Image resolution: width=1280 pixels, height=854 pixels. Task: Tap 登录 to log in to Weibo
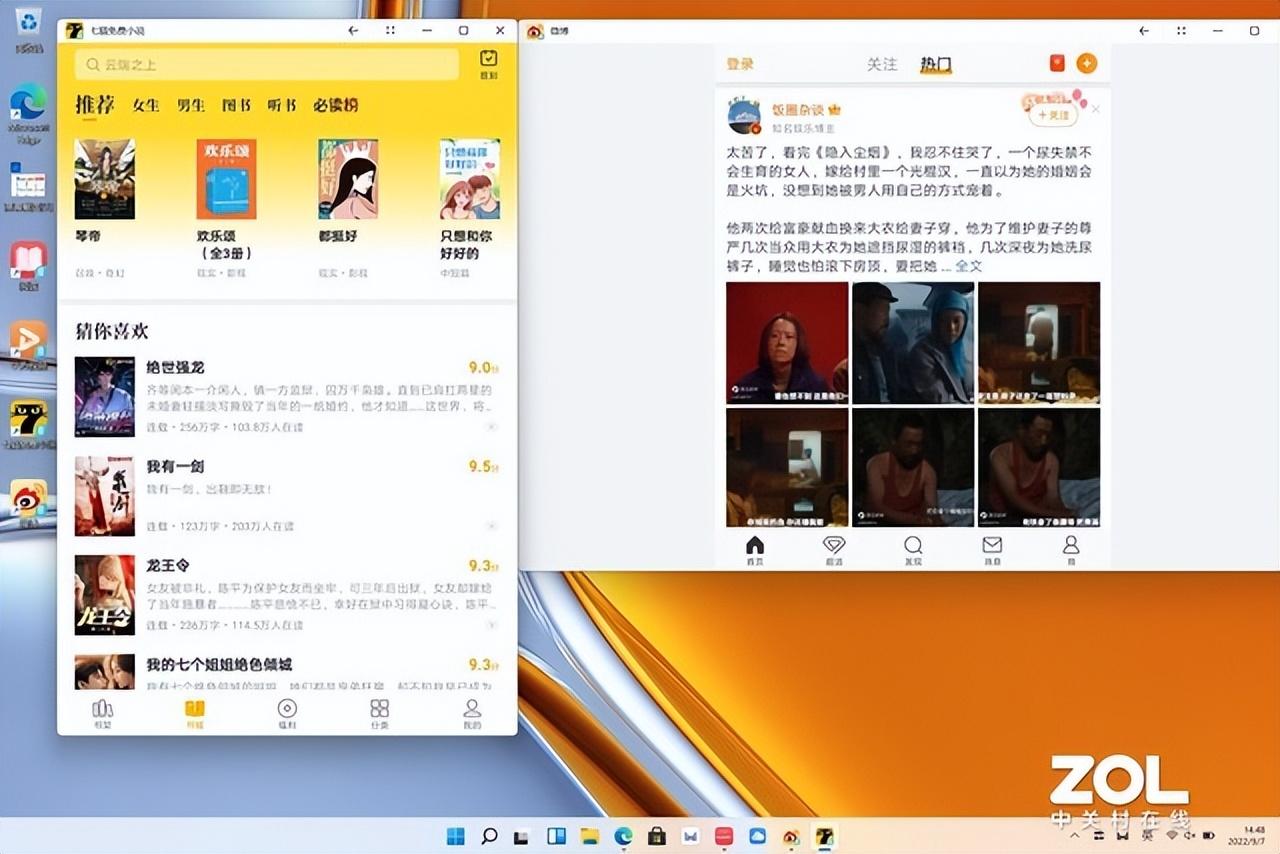pyautogui.click(x=738, y=63)
